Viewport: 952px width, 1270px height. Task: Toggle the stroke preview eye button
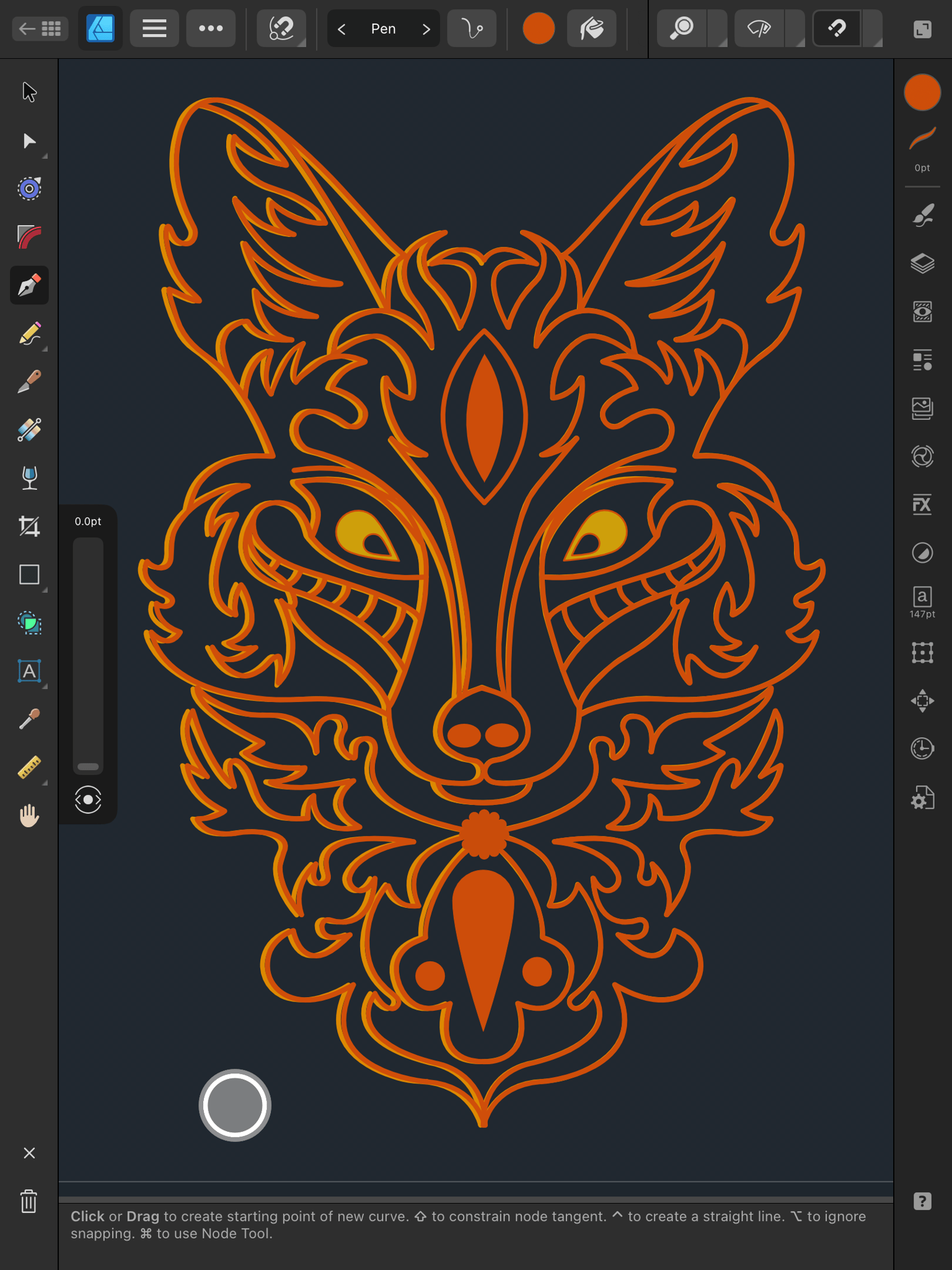tap(88, 799)
